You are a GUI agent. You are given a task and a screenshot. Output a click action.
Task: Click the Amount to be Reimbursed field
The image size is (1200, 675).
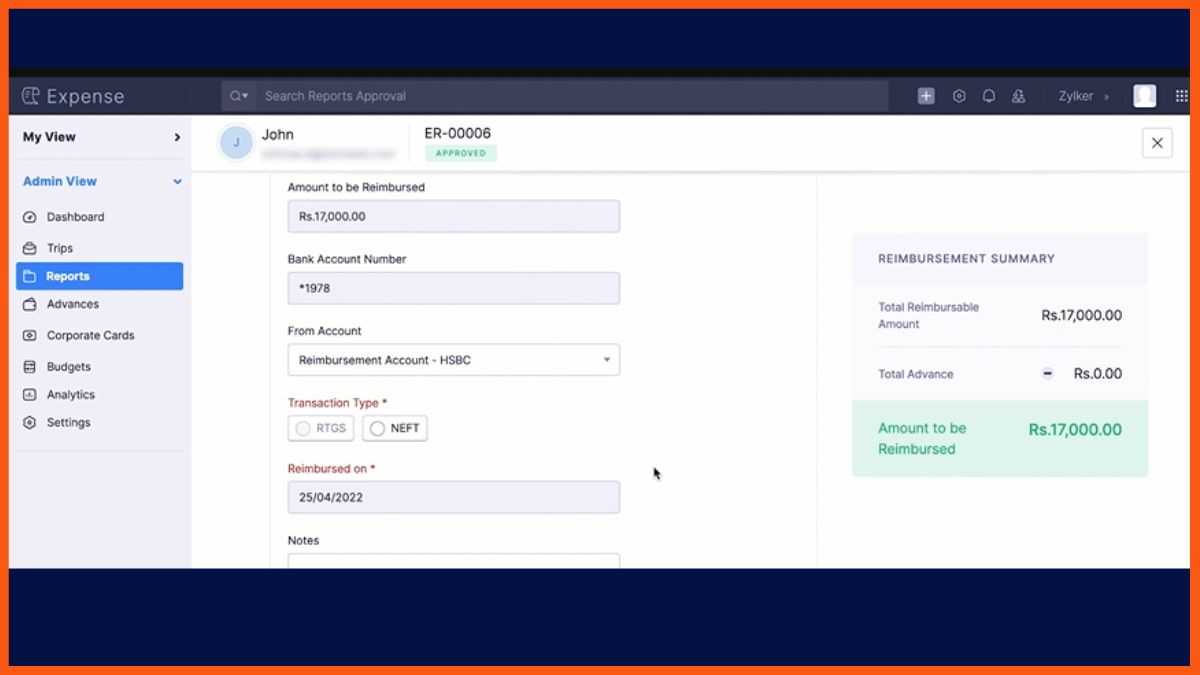(454, 216)
